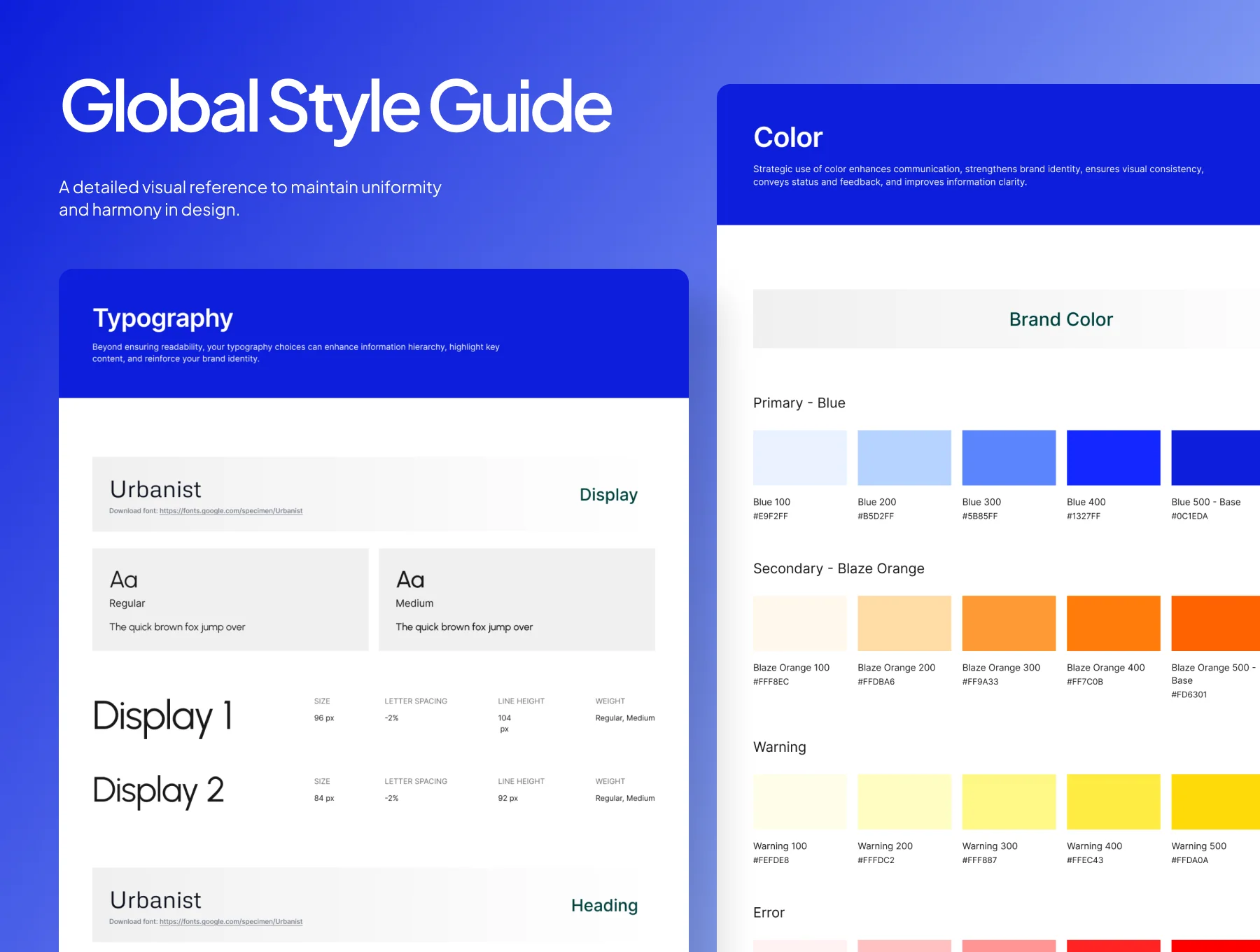The height and width of the screenshot is (952, 1260).
Task: Click the Secondary - Blaze Orange label
Action: [x=839, y=568]
